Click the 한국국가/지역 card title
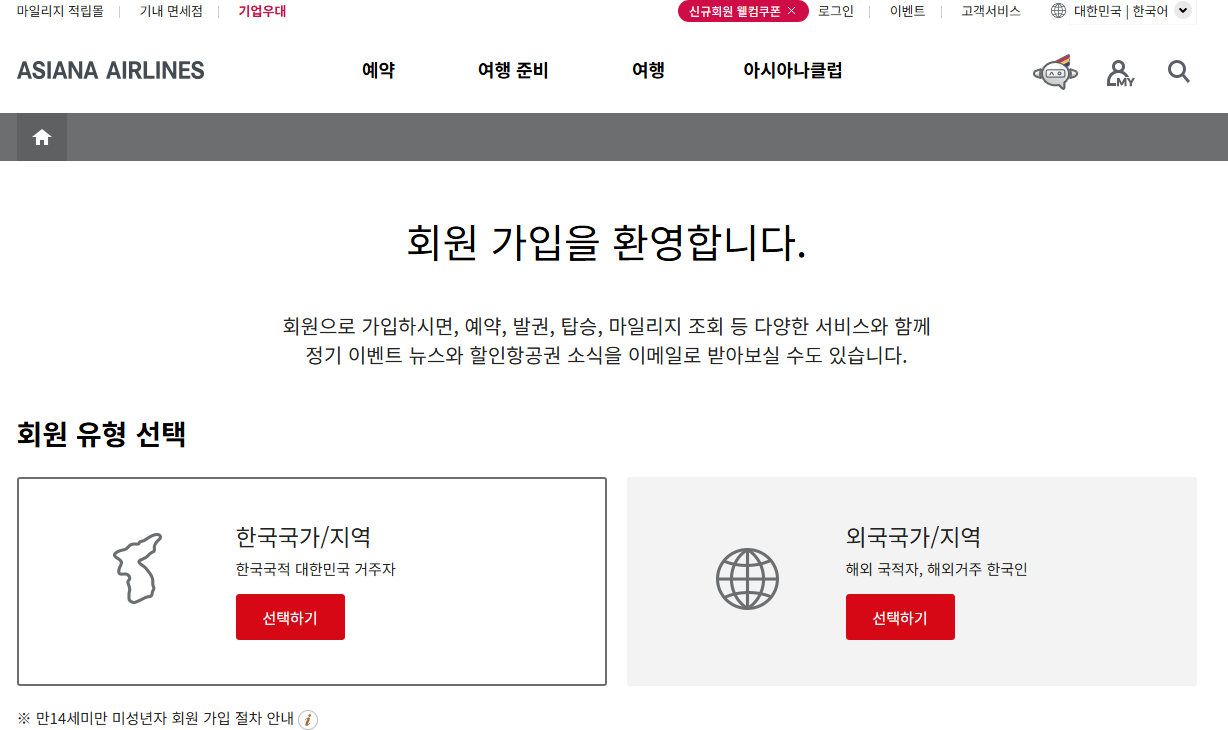The image size is (1228, 730). coord(303,537)
